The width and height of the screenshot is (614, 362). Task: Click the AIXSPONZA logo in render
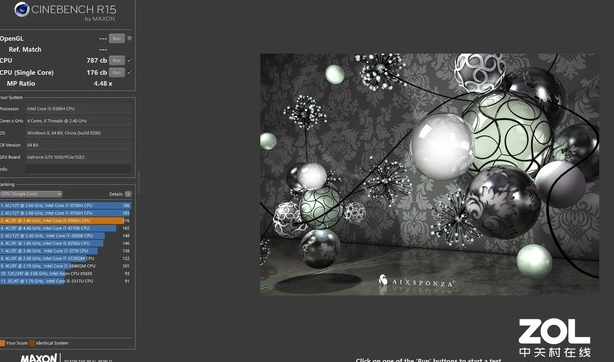click(416, 281)
